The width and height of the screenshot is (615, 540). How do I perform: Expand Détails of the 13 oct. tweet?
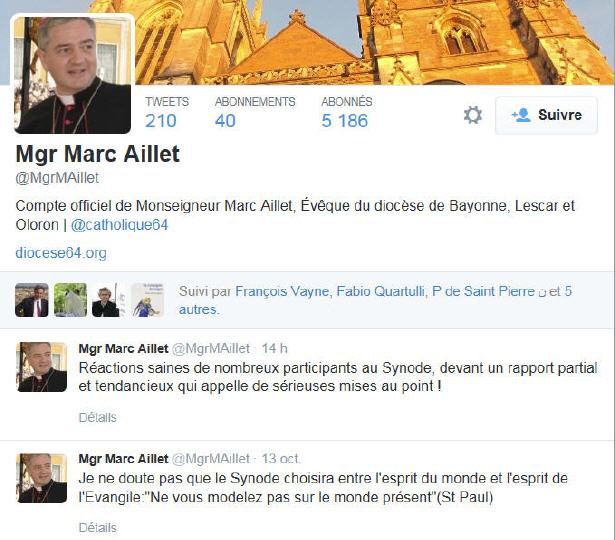pyautogui.click(x=98, y=528)
